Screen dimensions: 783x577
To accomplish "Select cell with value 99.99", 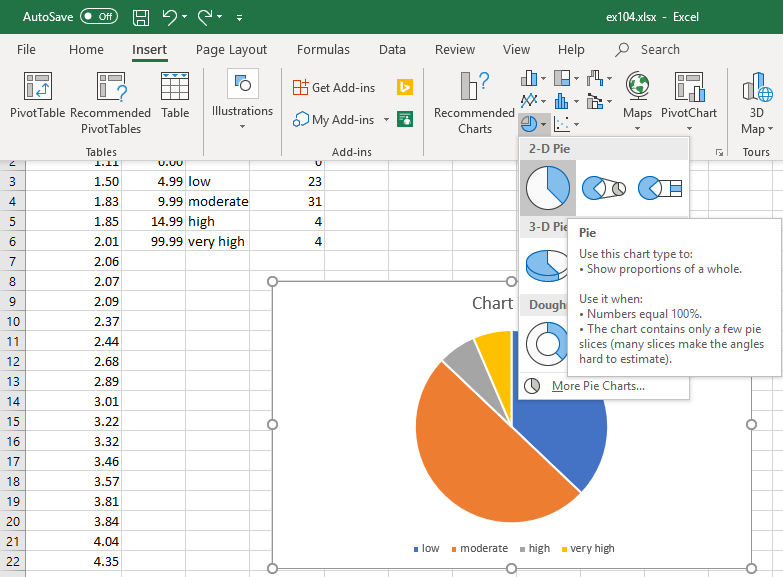I will point(154,241).
